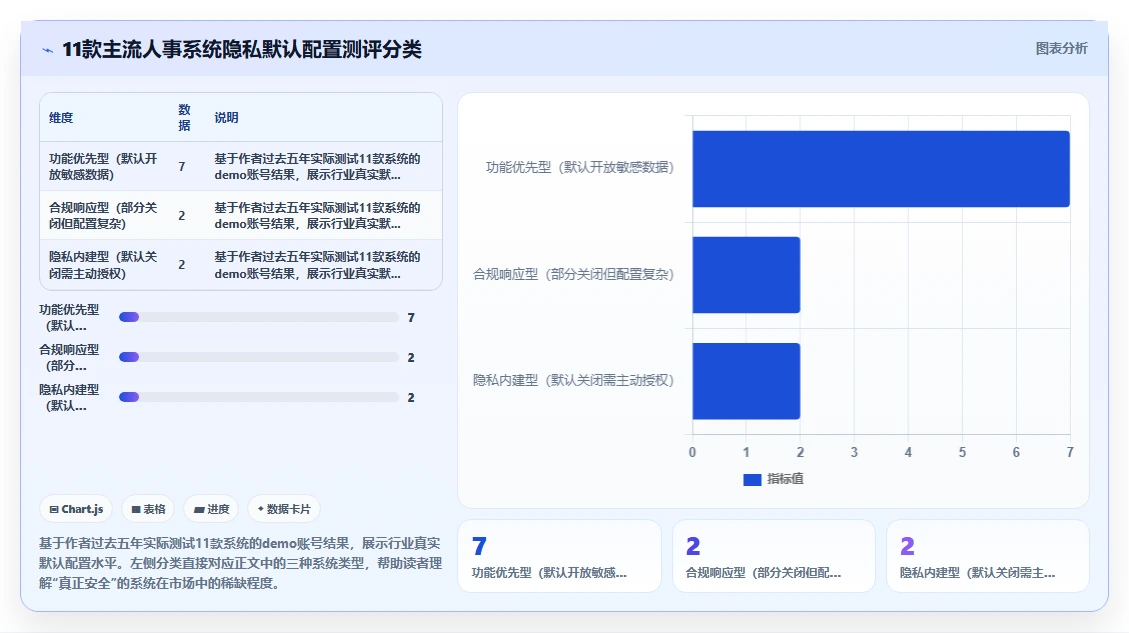Click the title 11款主流人事系统隐私默认配置测评分类
The height and width of the screenshot is (633, 1129).
[x=242, y=50]
